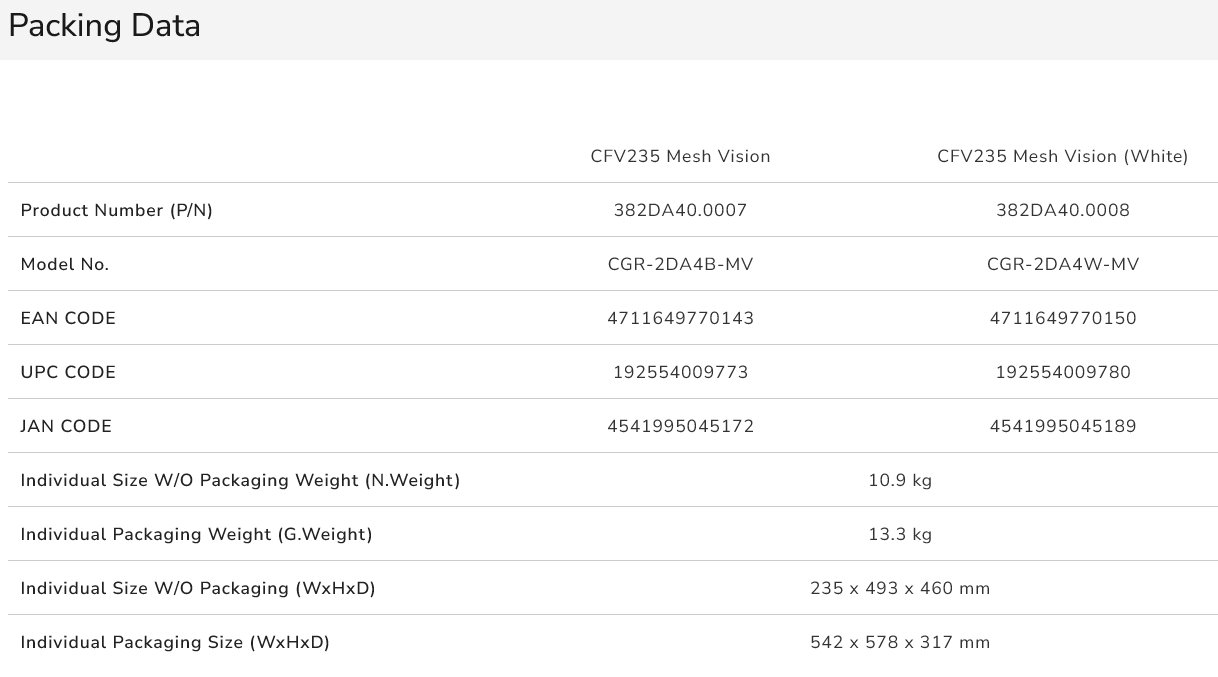Select the CFV235 Mesh Vision column header
The width and height of the screenshot is (1218, 677).
coord(680,156)
